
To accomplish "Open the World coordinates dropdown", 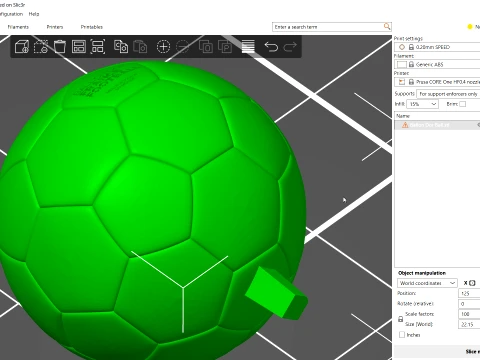I will click(x=427, y=283).
